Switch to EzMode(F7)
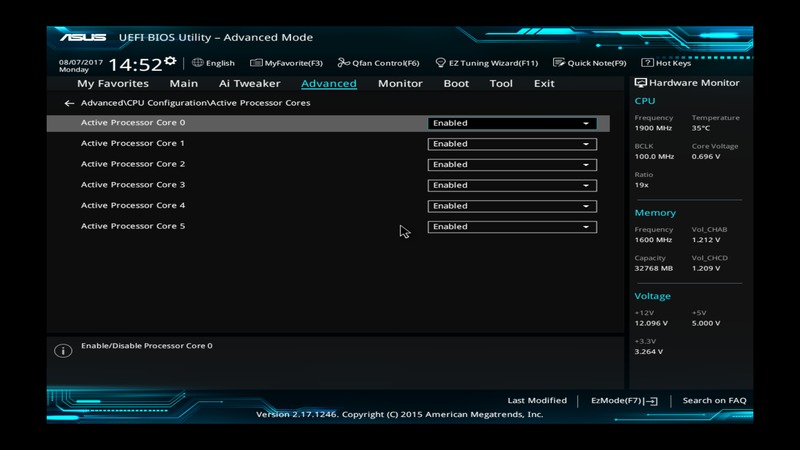Viewport: 800px width, 450px height. (624, 401)
